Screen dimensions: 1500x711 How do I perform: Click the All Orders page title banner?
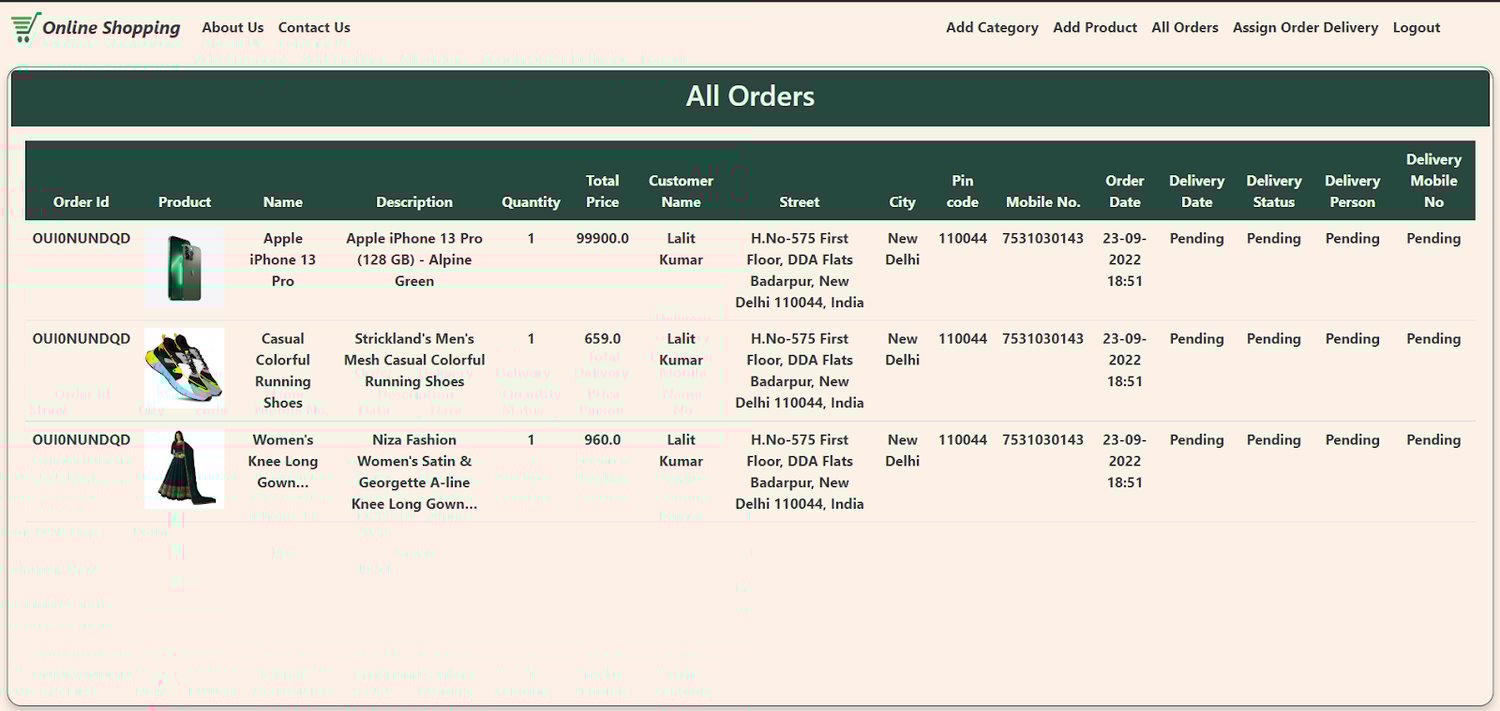[750, 95]
